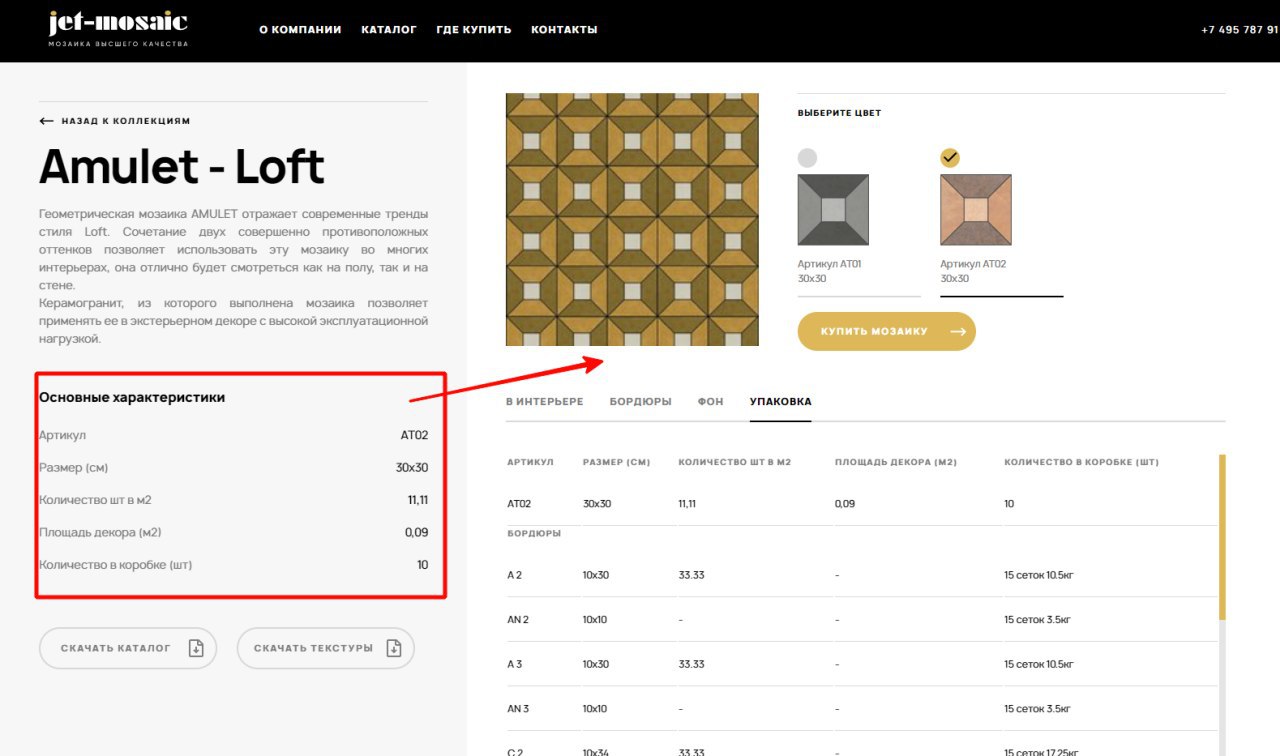Click 0,09 value beside Площадь декора
Image resolution: width=1280 pixels, height=756 pixels.
tap(416, 532)
